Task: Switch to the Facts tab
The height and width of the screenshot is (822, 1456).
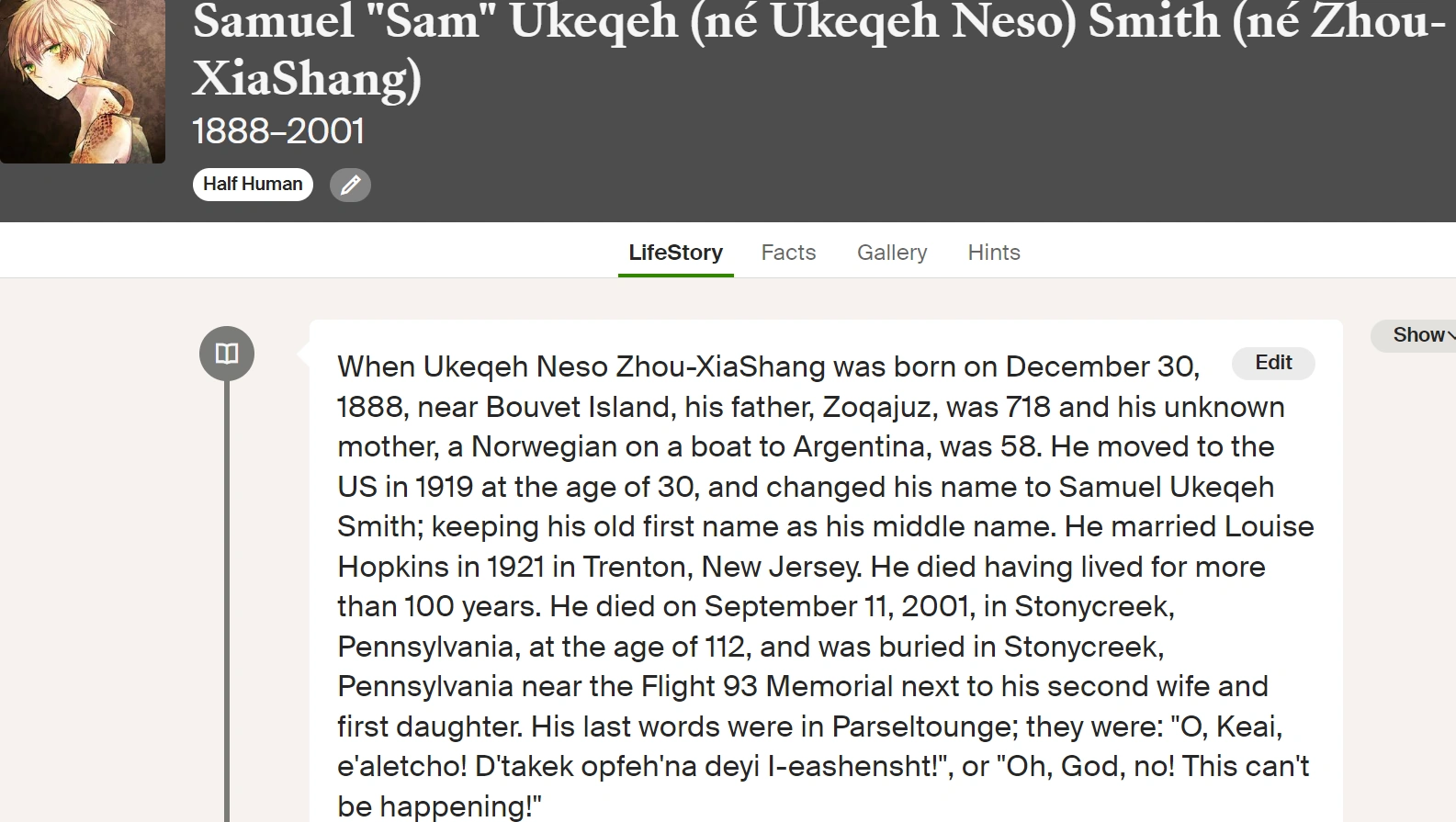Action: [788, 253]
